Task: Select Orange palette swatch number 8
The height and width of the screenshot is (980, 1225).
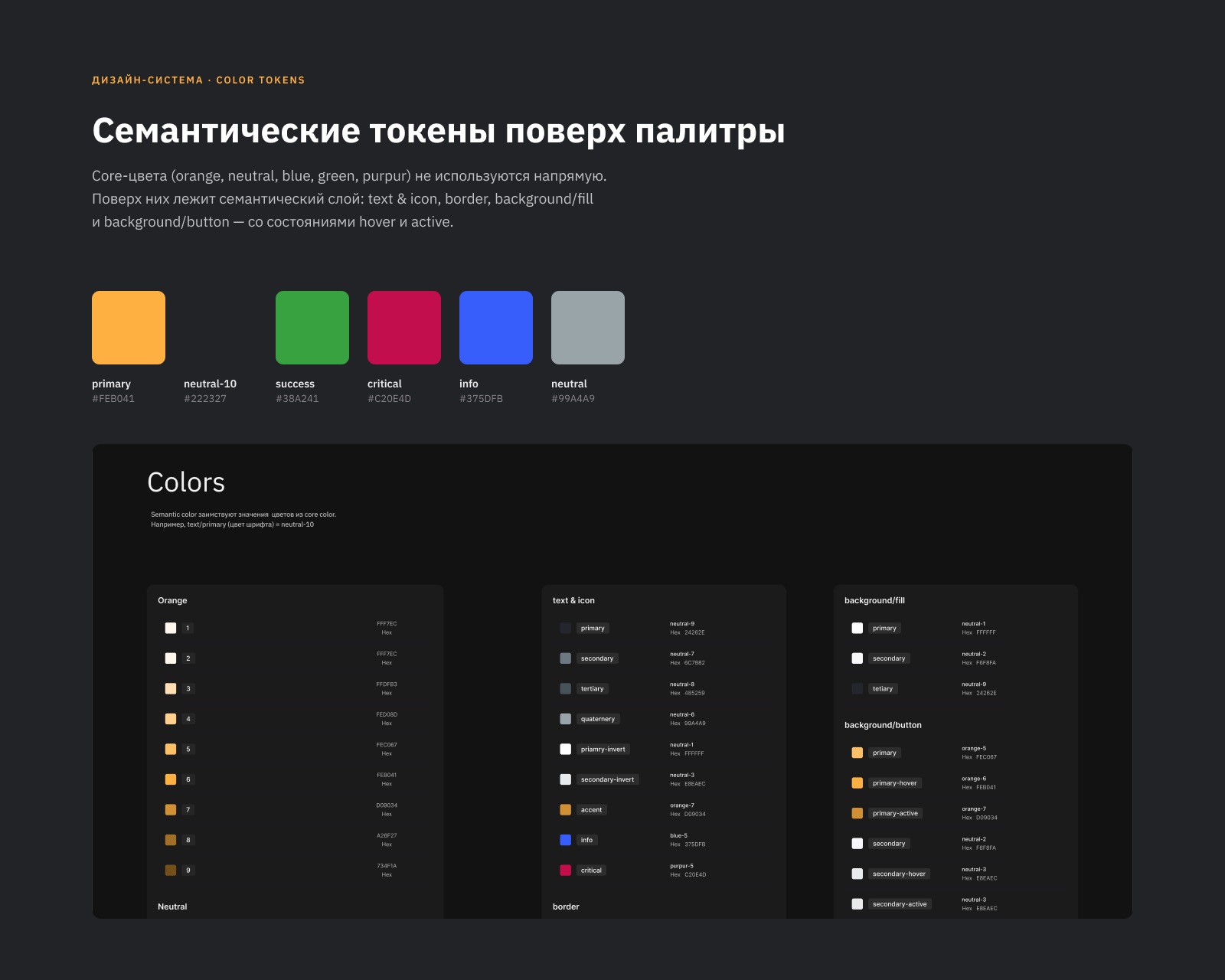Action: tap(171, 840)
